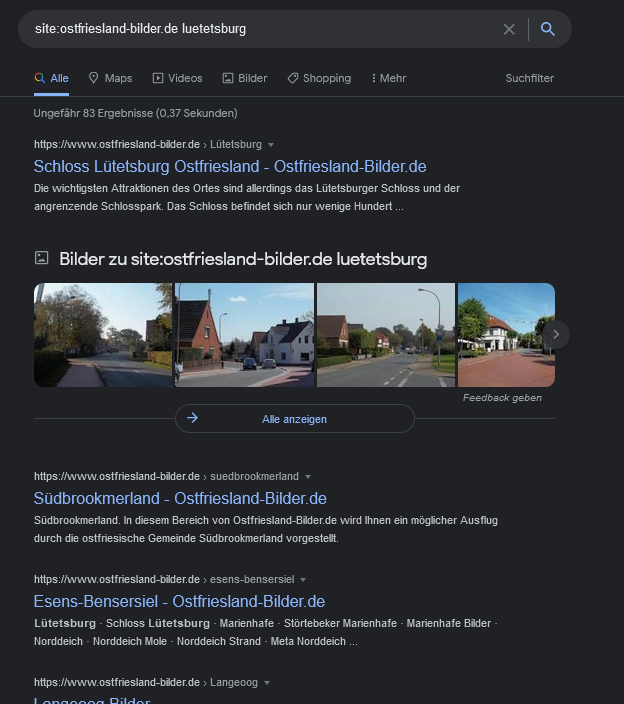
Task: Click the next arrow on image carousel
Action: coord(555,334)
